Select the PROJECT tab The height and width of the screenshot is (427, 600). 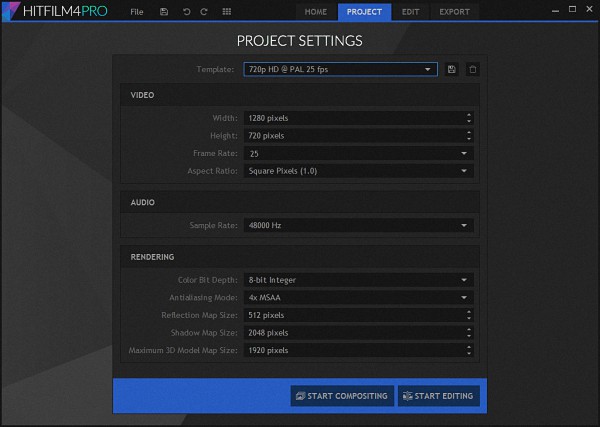[364, 12]
